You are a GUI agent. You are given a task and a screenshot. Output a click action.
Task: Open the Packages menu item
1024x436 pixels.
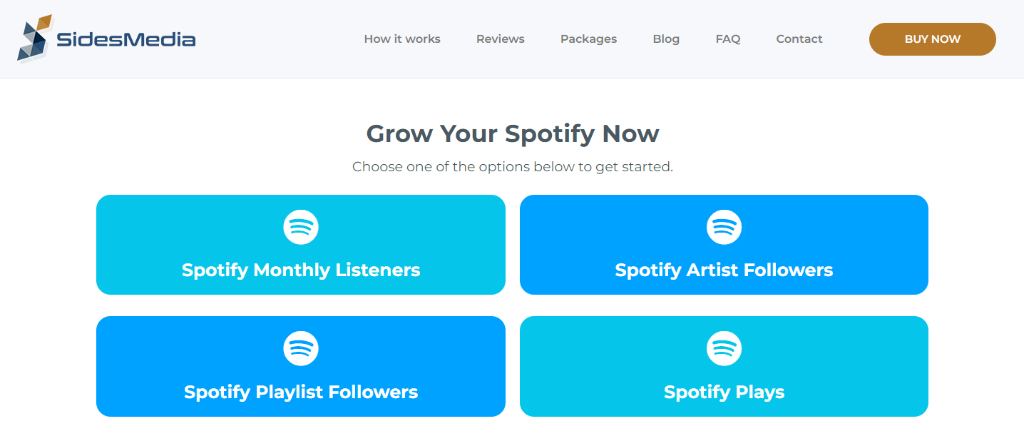point(588,39)
